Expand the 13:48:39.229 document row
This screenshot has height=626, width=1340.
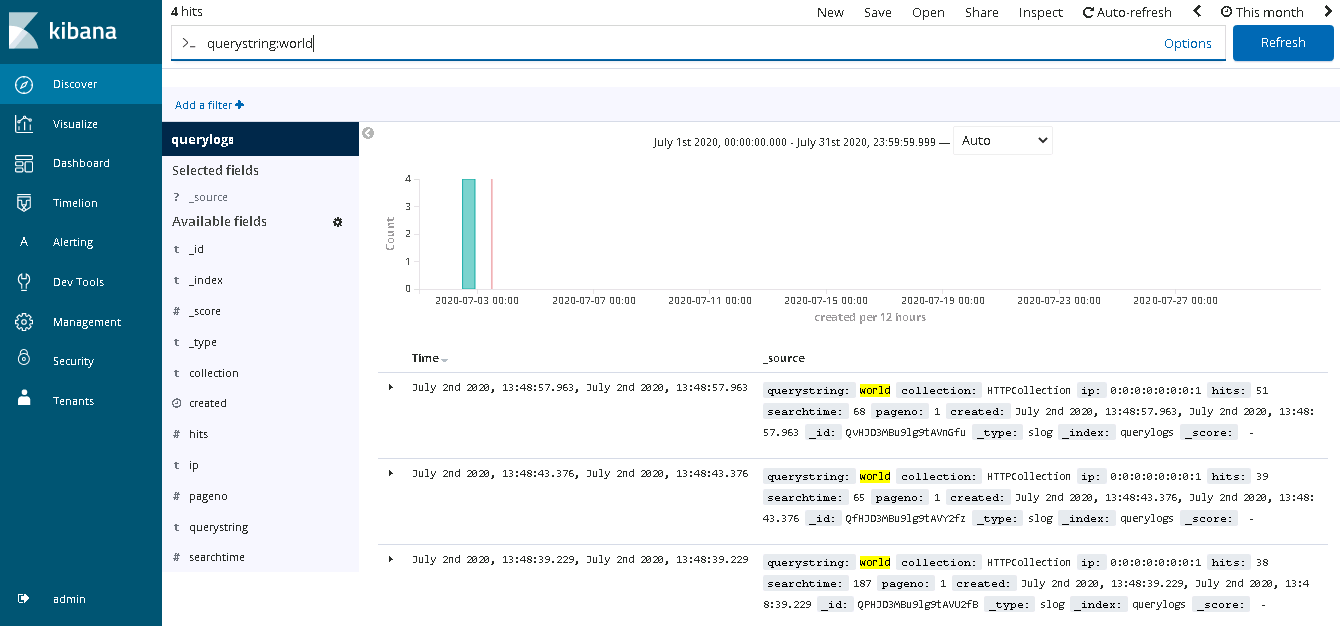391,559
